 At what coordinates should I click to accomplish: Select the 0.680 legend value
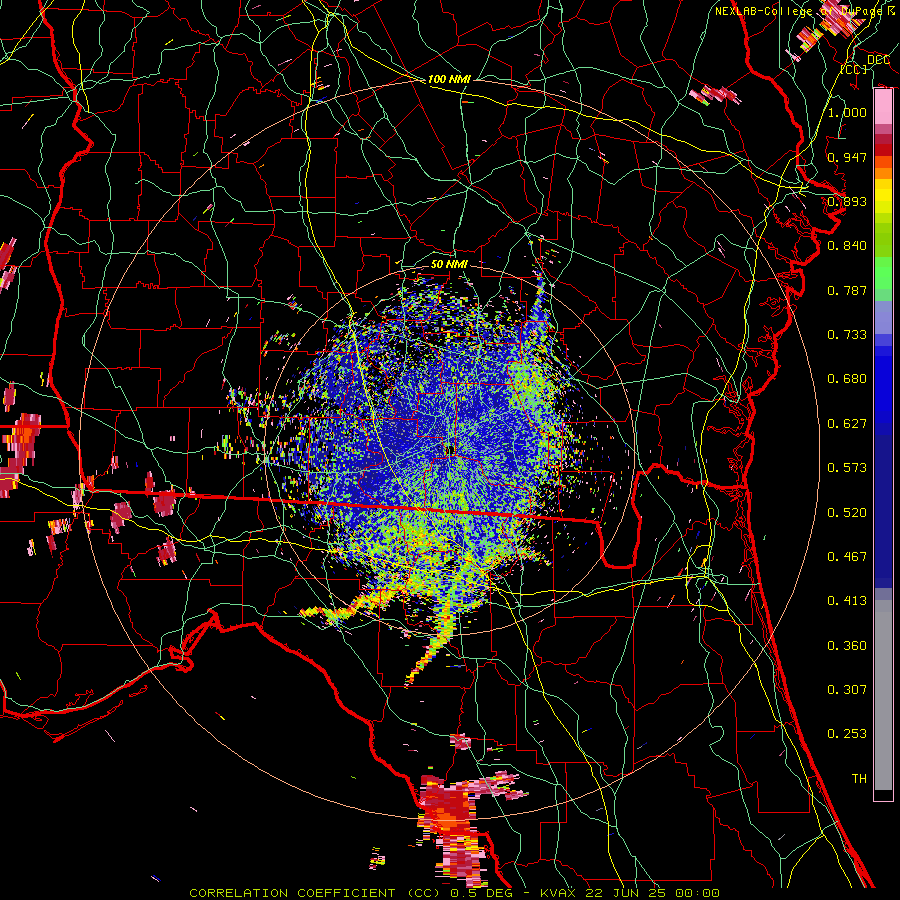(x=847, y=378)
